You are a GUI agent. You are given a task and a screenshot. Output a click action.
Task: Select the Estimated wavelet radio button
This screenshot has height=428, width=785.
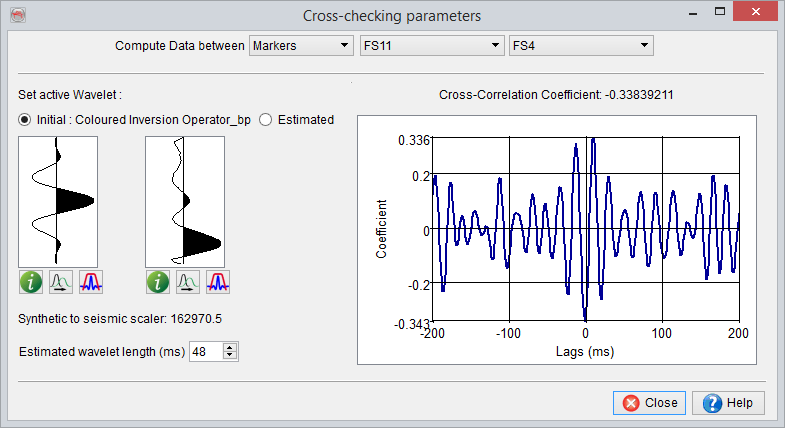pyautogui.click(x=266, y=119)
